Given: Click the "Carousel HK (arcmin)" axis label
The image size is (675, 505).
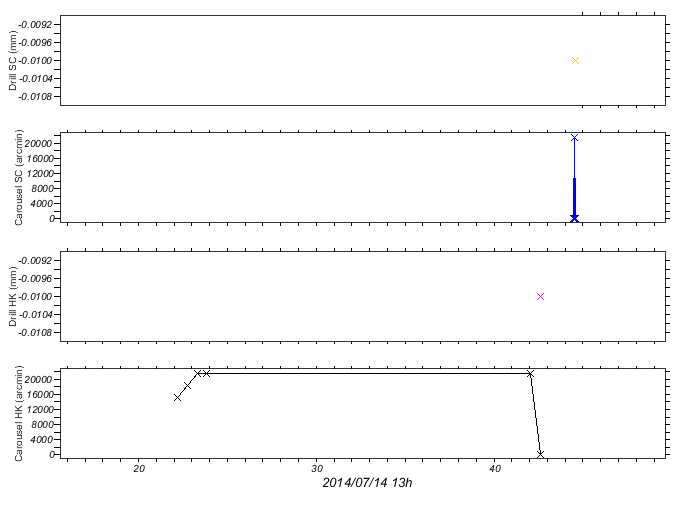Looking at the screenshot, I should coord(18,413).
